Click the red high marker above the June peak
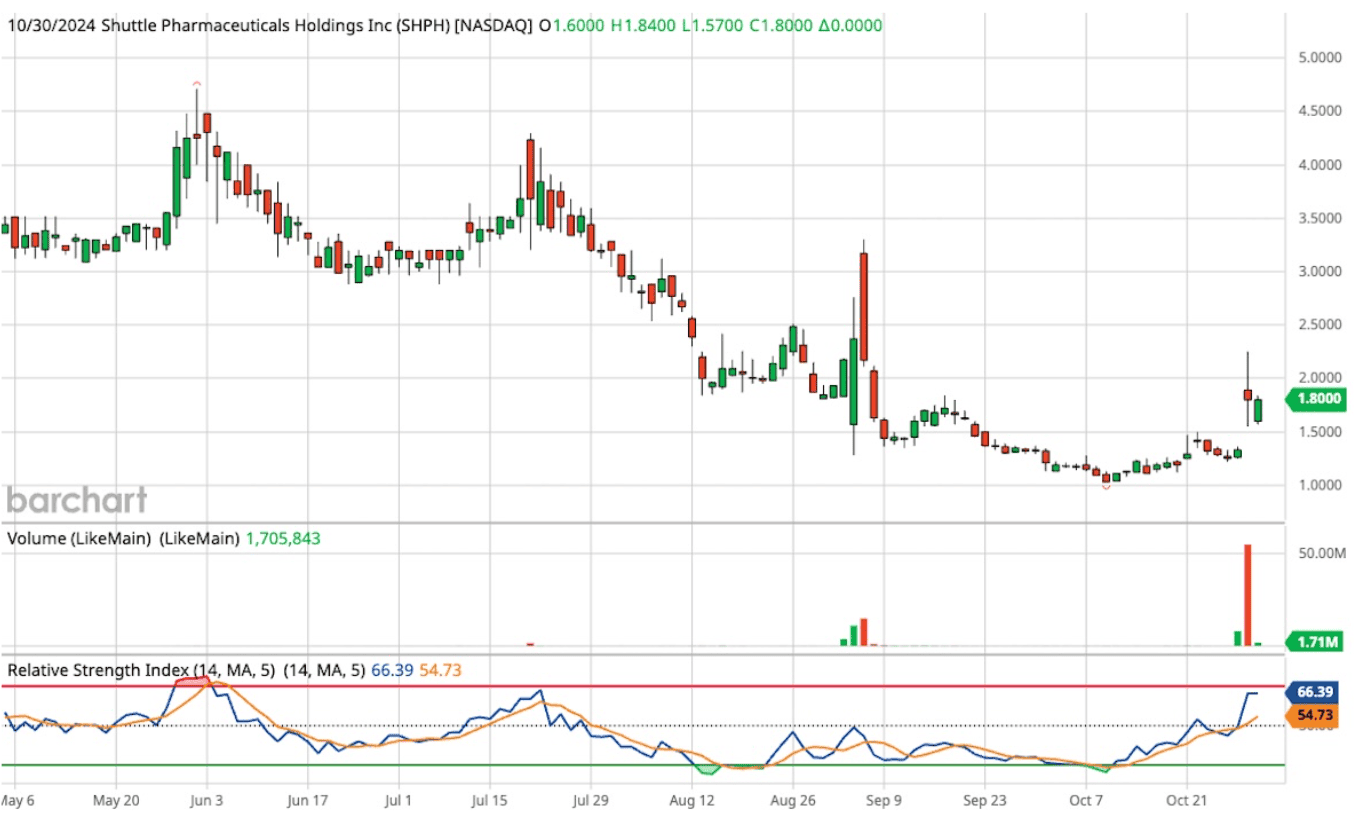The image size is (1354, 834). 197,84
